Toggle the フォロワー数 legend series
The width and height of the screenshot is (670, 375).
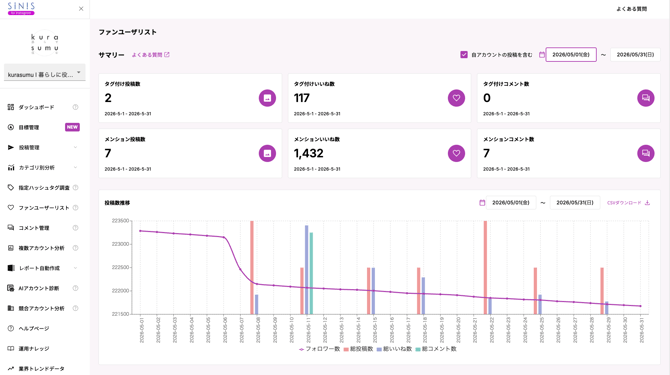tap(319, 349)
